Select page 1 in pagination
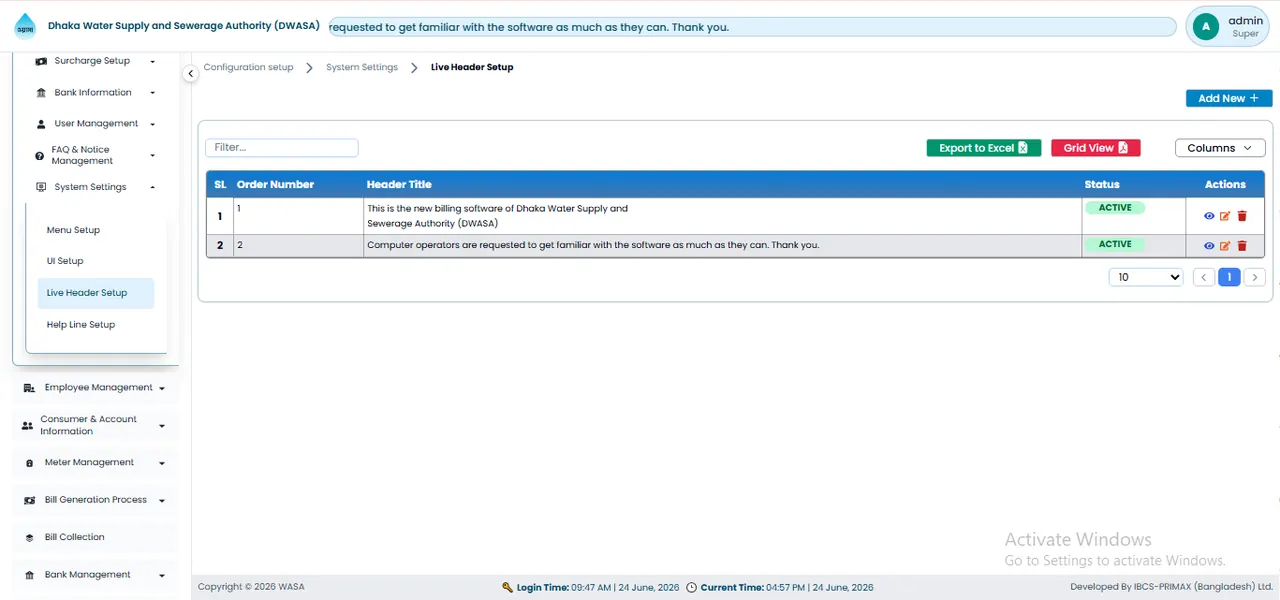This screenshot has height=600, width=1280. point(1229,277)
